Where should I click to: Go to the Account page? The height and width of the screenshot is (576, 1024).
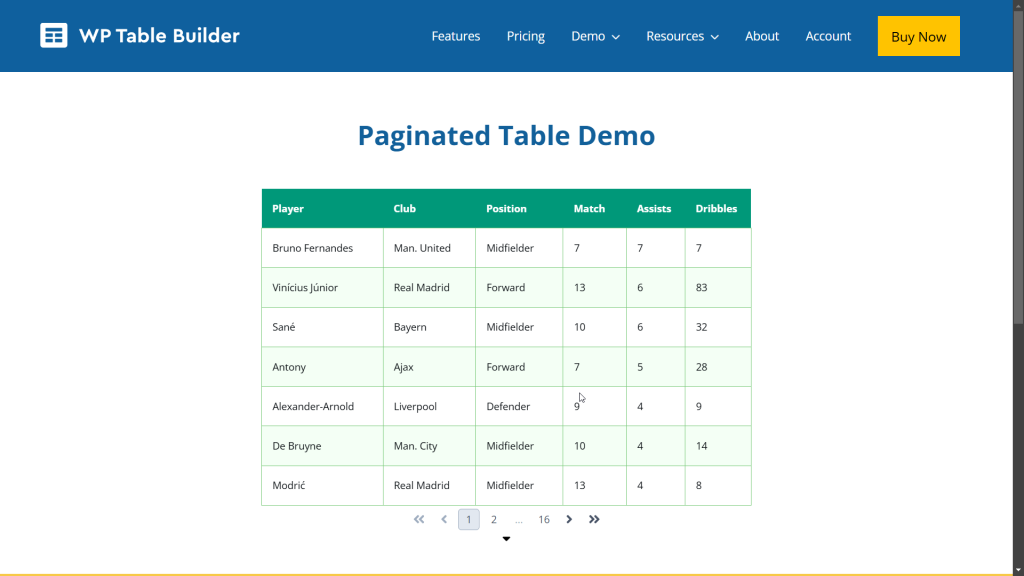coord(828,36)
